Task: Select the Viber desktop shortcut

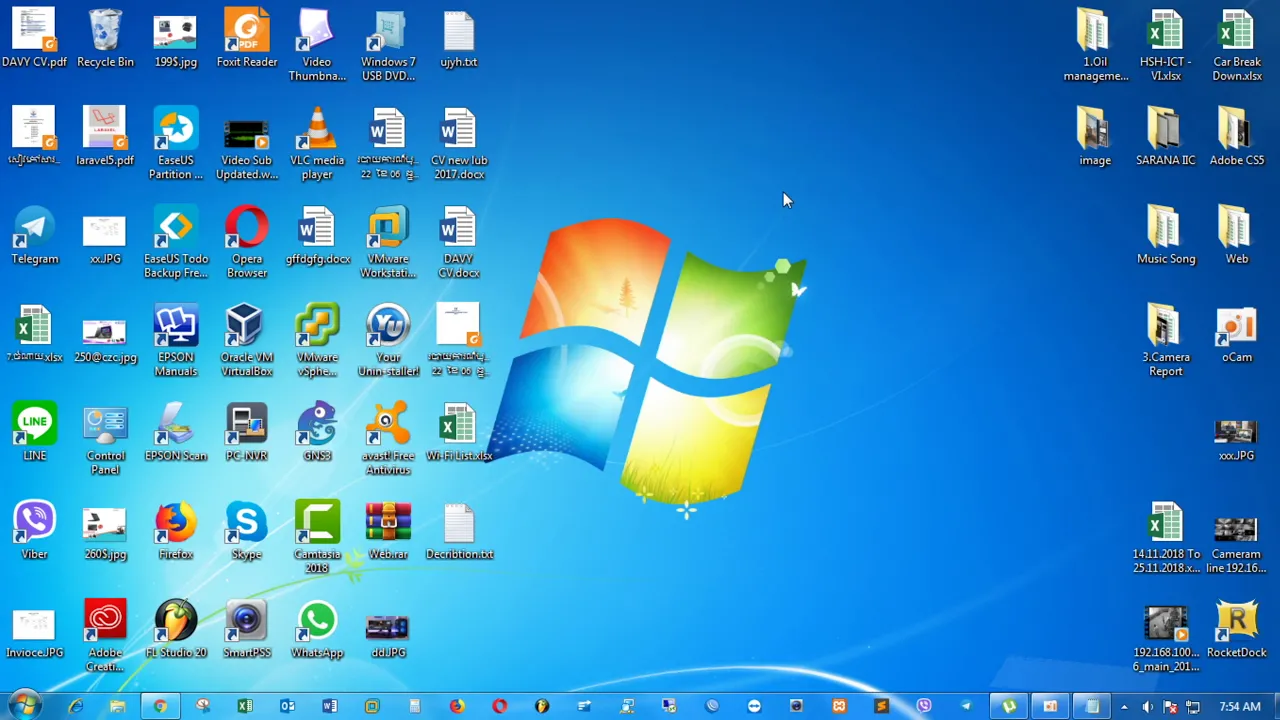Action: tap(35, 530)
